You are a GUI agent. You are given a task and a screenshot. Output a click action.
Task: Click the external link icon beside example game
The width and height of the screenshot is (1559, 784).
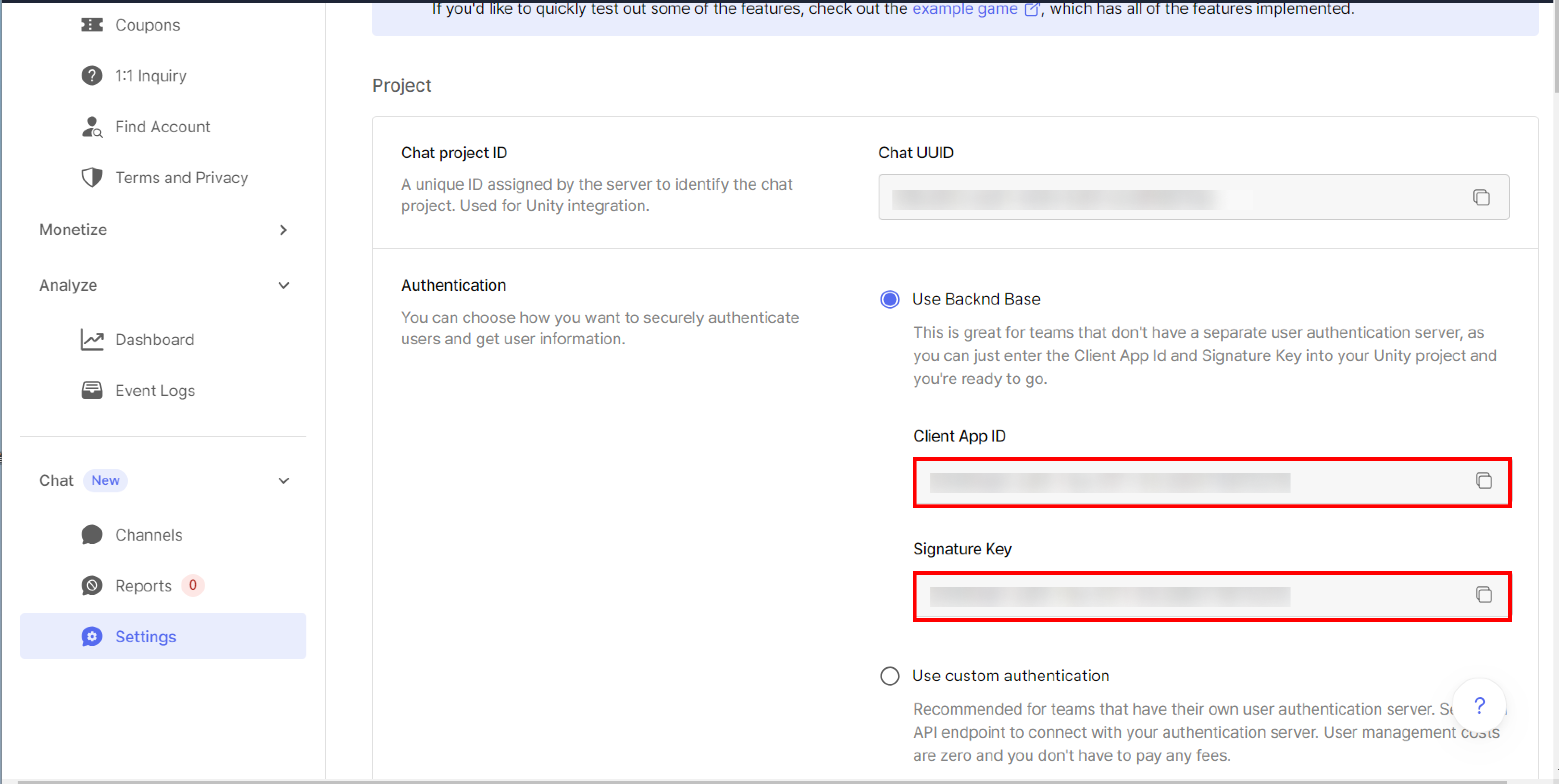[1032, 9]
